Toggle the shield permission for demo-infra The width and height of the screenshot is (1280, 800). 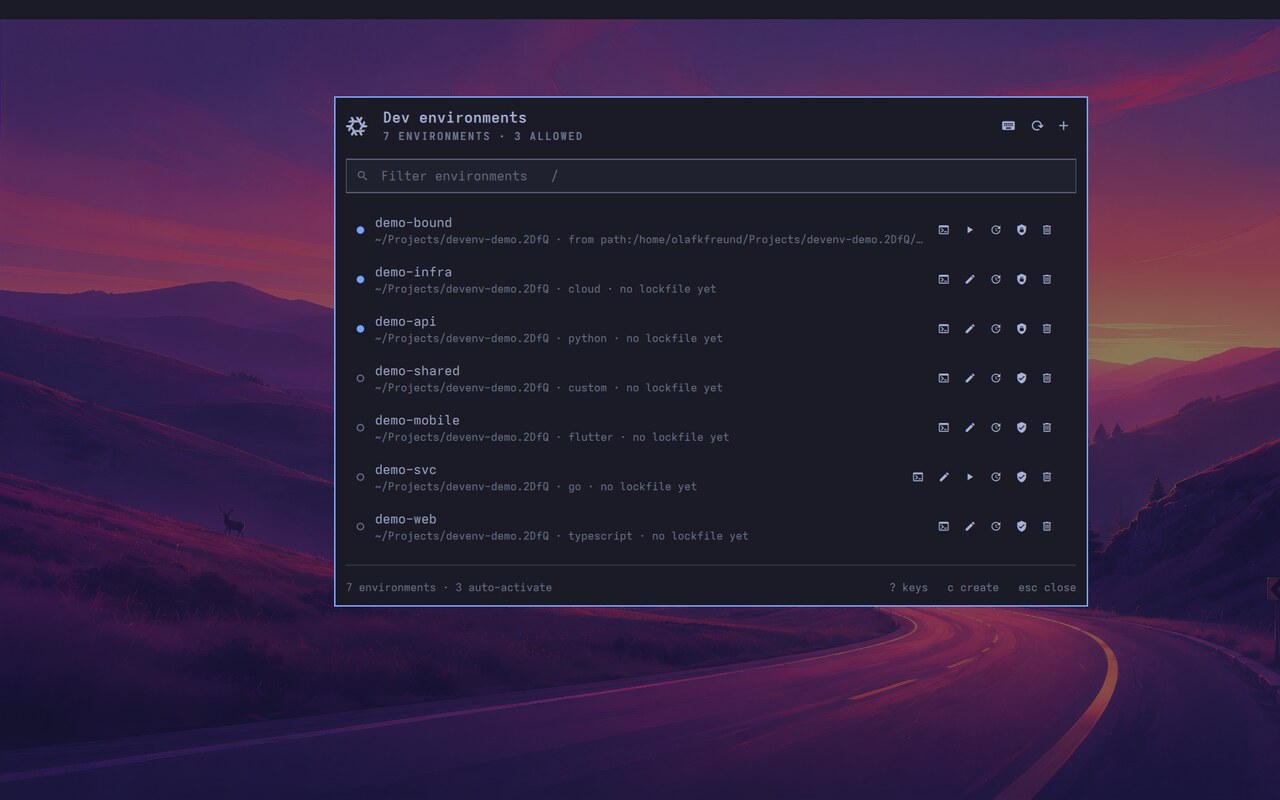coord(1021,280)
